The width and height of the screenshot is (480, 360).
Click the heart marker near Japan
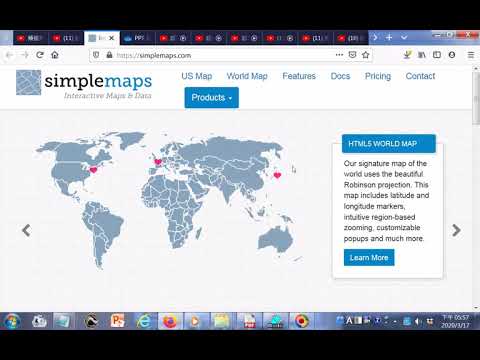277,175
